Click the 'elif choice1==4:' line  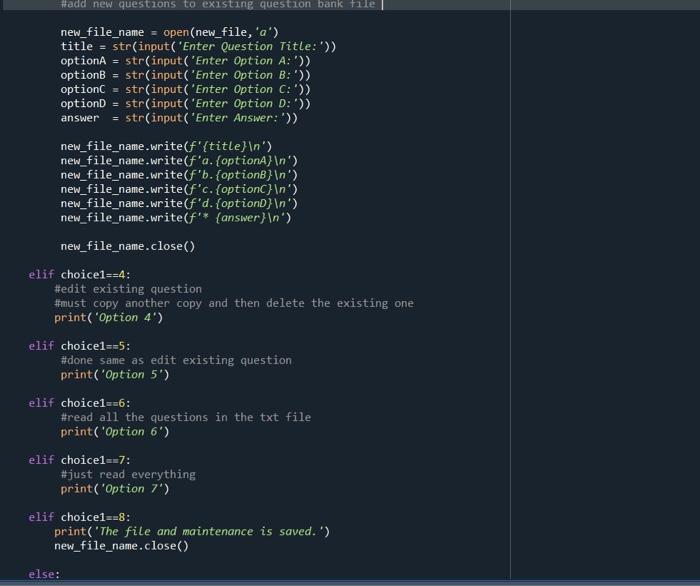[79, 274]
